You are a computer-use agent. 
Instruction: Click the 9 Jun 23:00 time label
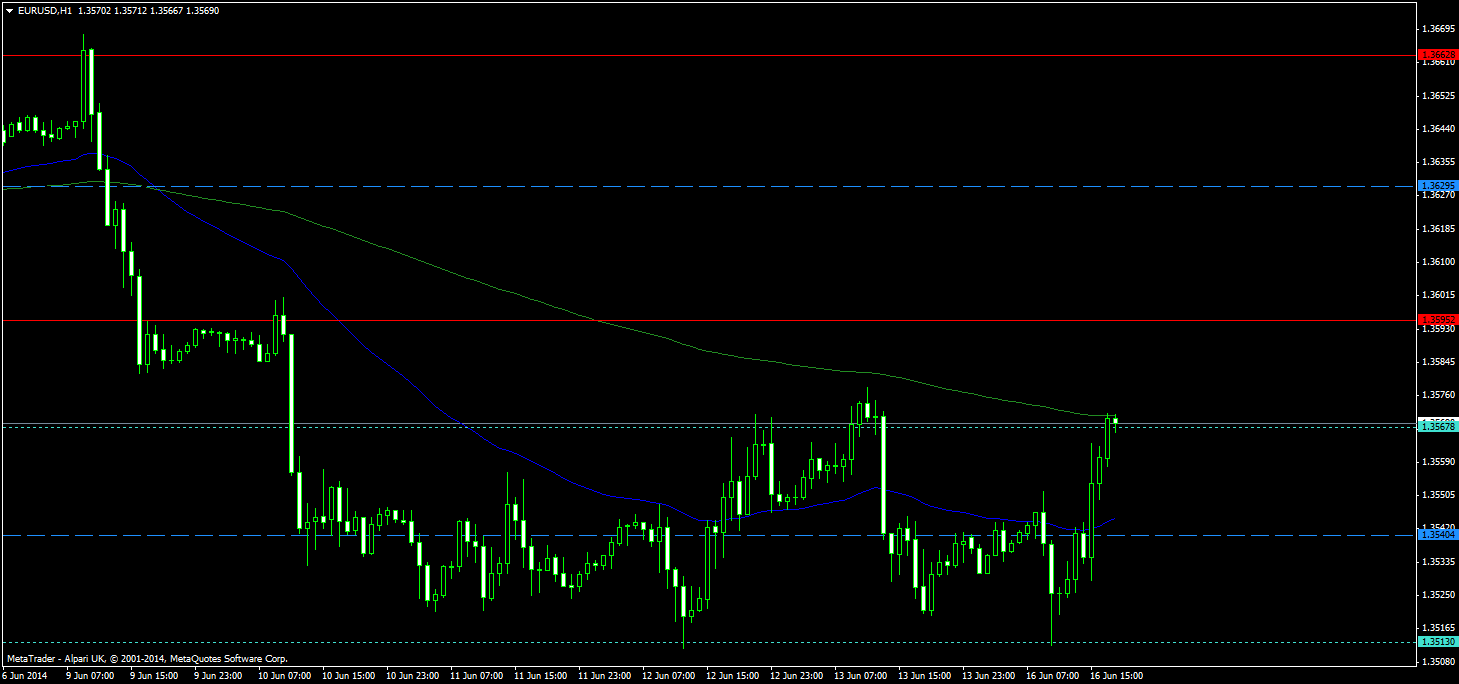click(x=217, y=676)
